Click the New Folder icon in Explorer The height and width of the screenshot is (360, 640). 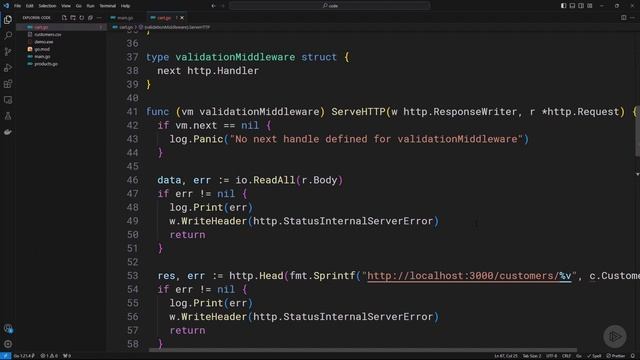(73, 18)
